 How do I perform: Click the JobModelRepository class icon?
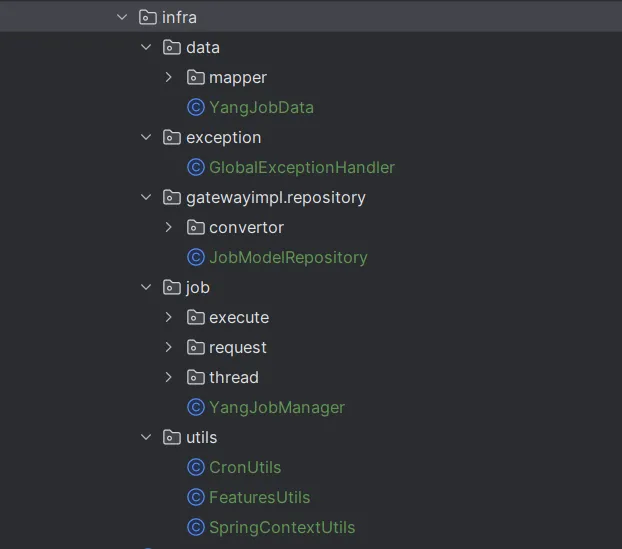(x=196, y=257)
